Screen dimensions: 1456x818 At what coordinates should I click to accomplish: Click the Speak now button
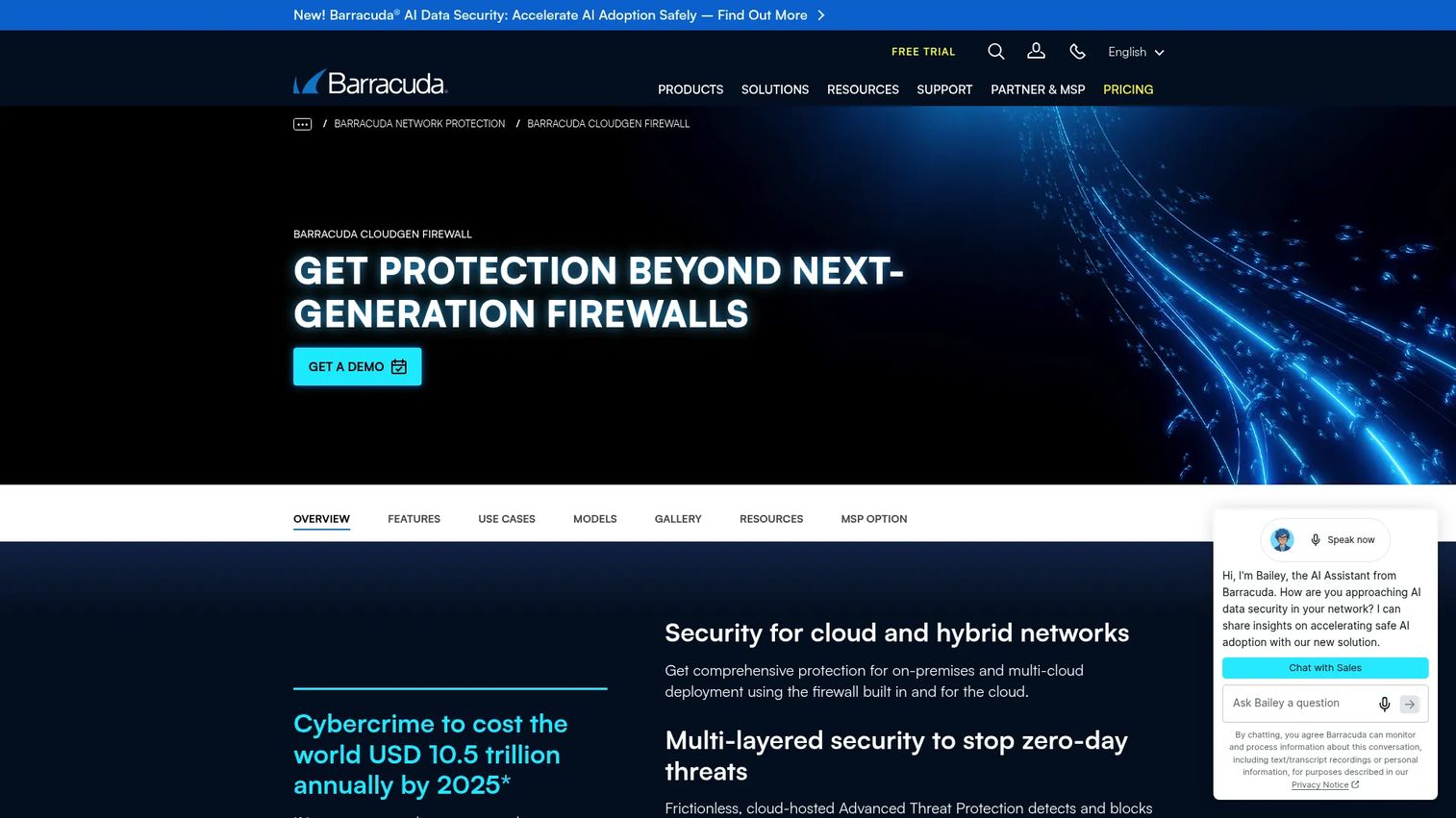pyautogui.click(x=1342, y=539)
